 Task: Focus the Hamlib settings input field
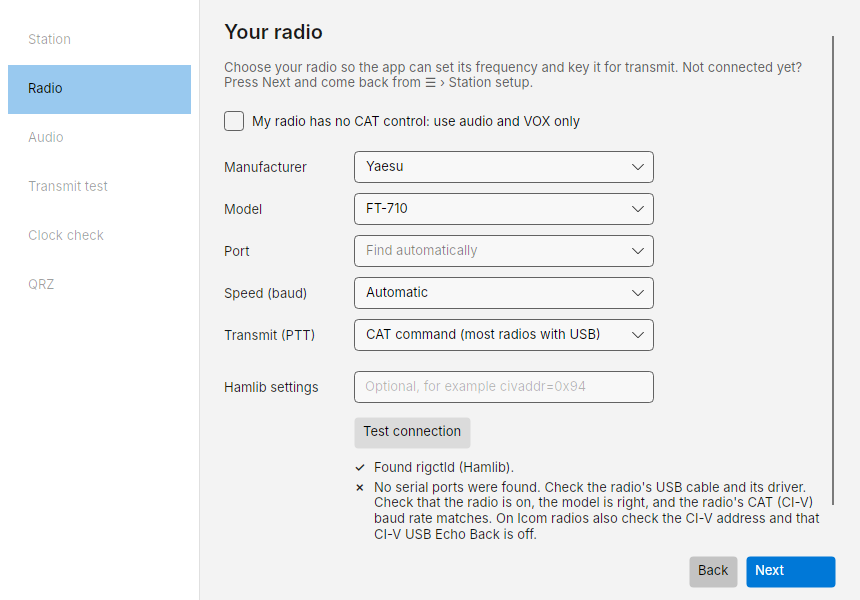[x=503, y=387]
